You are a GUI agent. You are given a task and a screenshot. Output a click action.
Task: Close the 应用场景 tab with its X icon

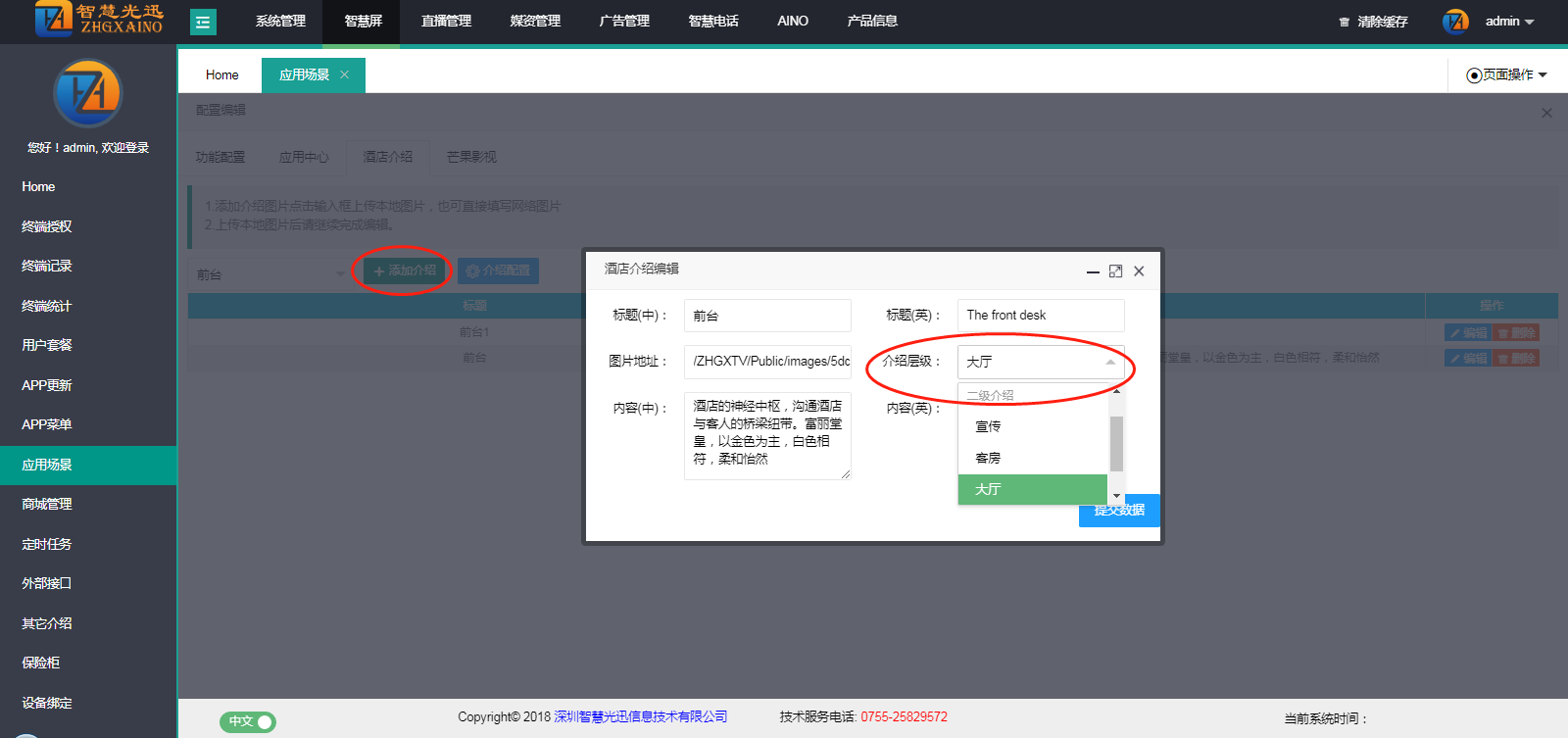pos(344,74)
